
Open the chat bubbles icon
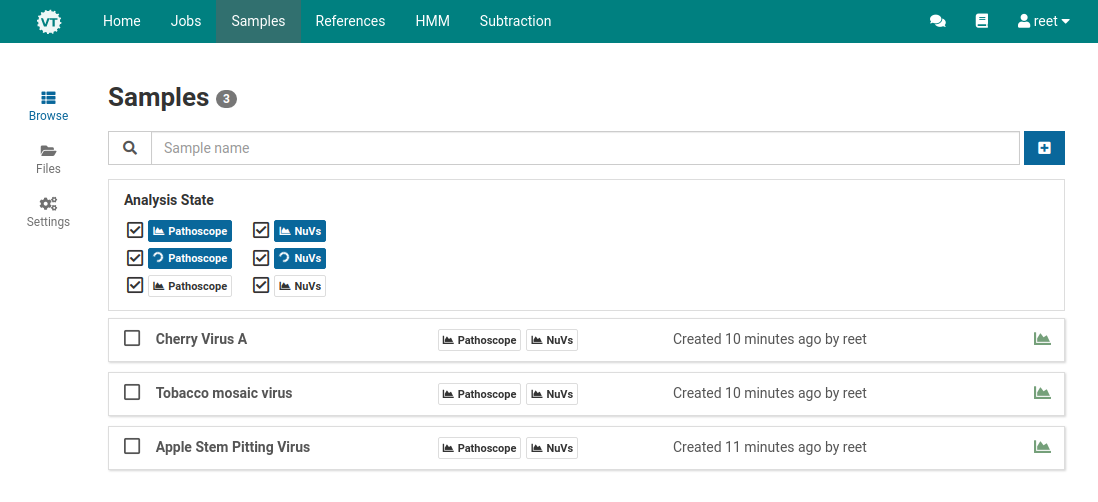click(937, 21)
